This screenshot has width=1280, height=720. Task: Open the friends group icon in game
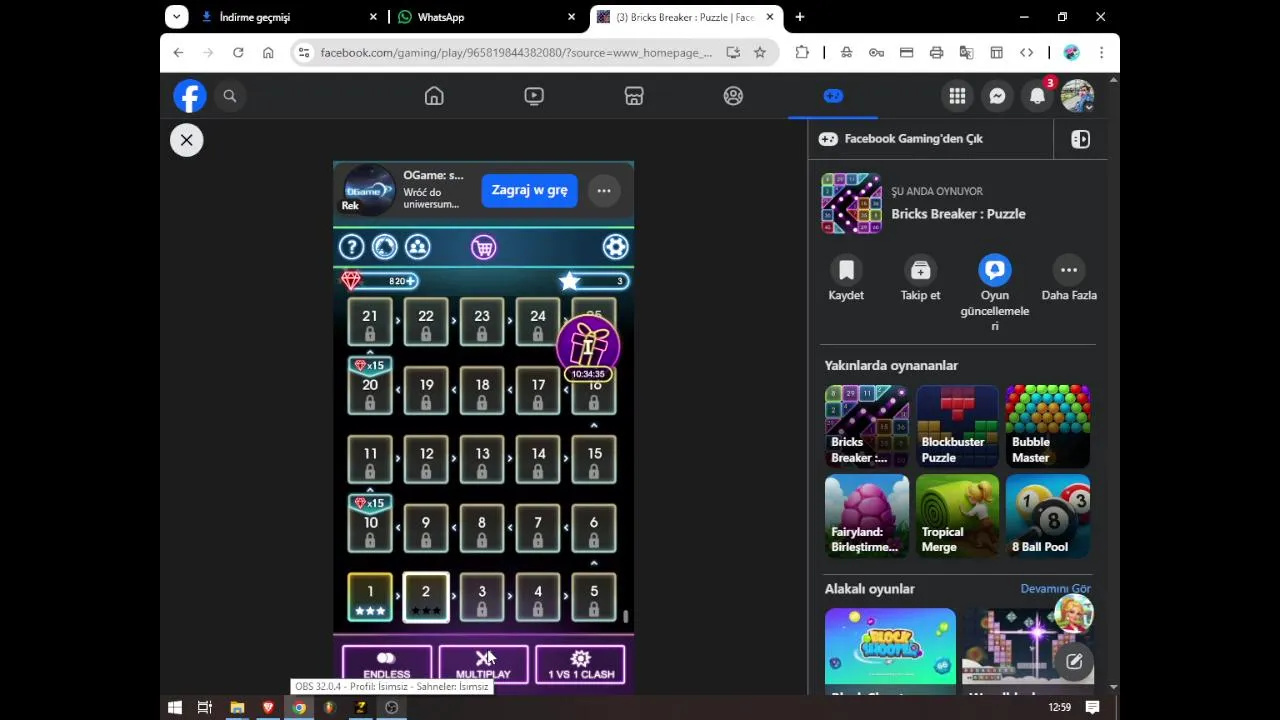pos(417,247)
